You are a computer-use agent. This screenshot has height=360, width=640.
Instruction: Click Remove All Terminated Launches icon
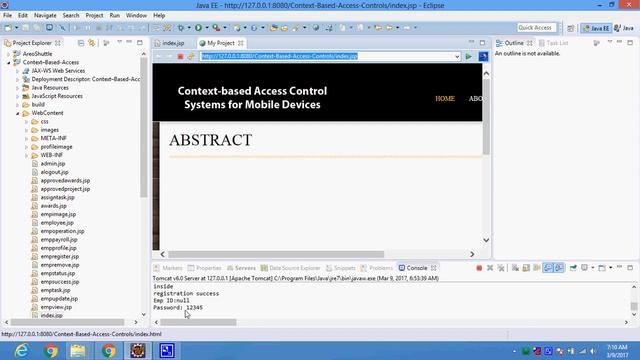click(x=501, y=268)
